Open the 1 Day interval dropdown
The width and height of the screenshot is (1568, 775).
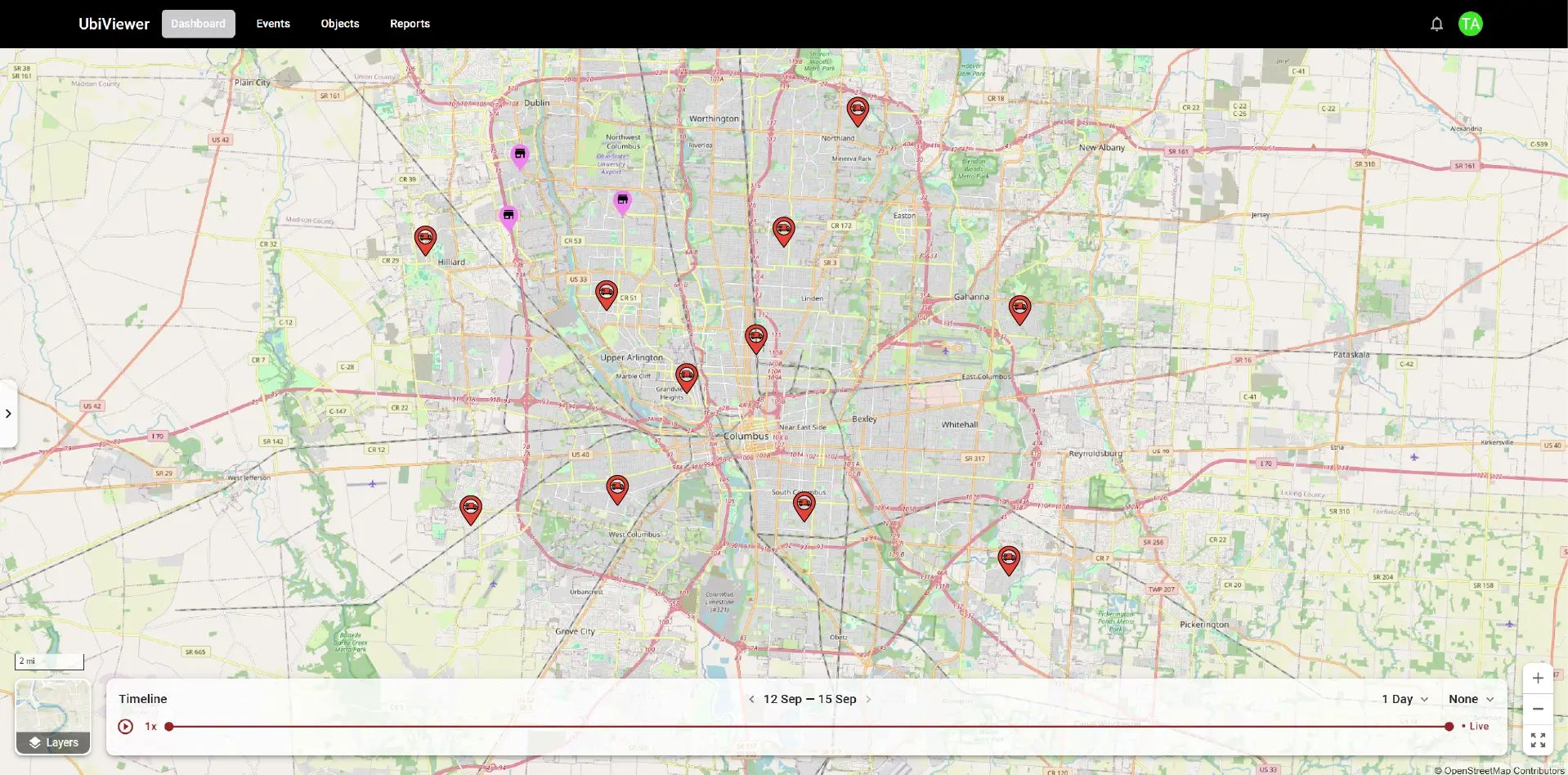1404,699
